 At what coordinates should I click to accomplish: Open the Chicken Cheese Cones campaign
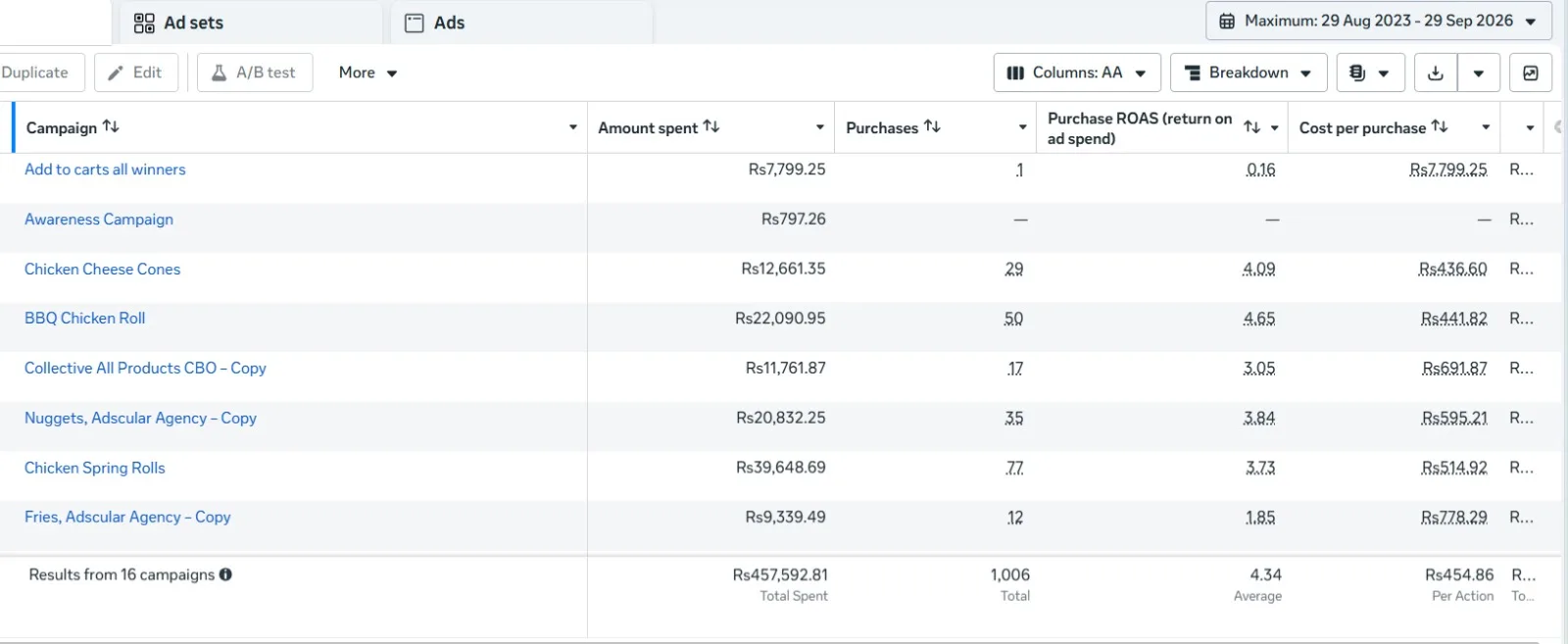(103, 270)
